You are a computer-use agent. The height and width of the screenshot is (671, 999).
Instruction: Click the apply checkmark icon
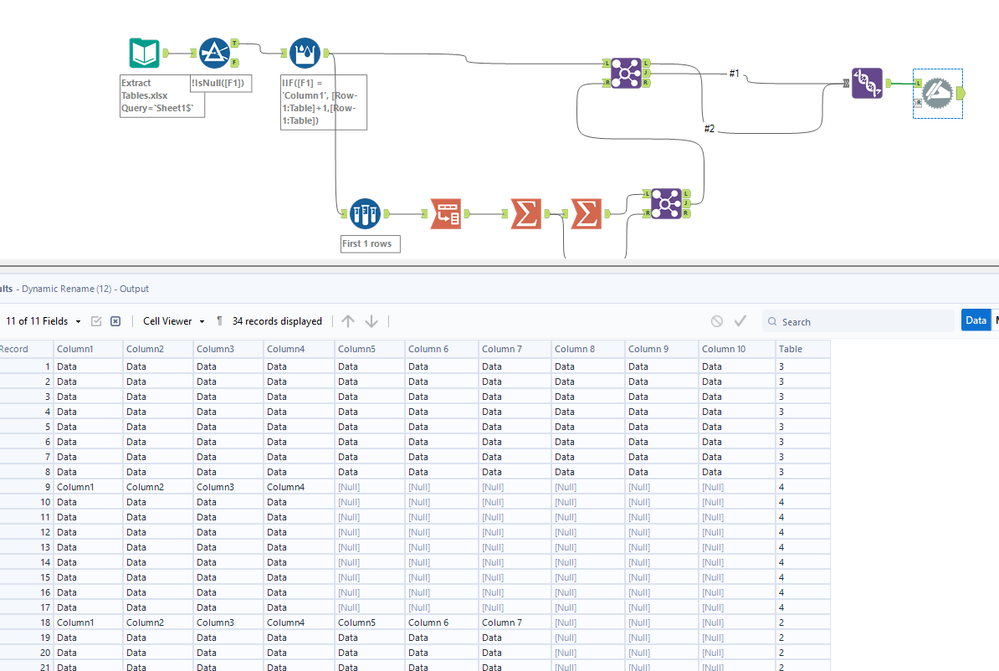pos(740,321)
